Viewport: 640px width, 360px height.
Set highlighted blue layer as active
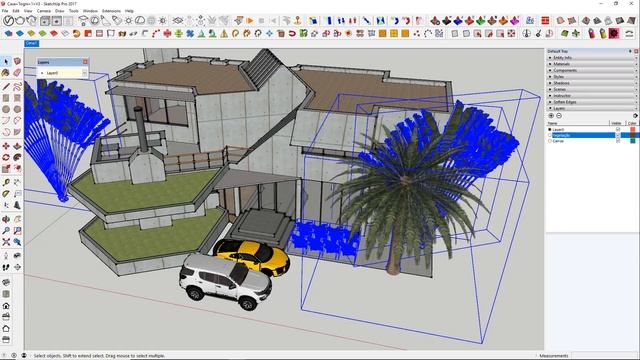coord(550,135)
